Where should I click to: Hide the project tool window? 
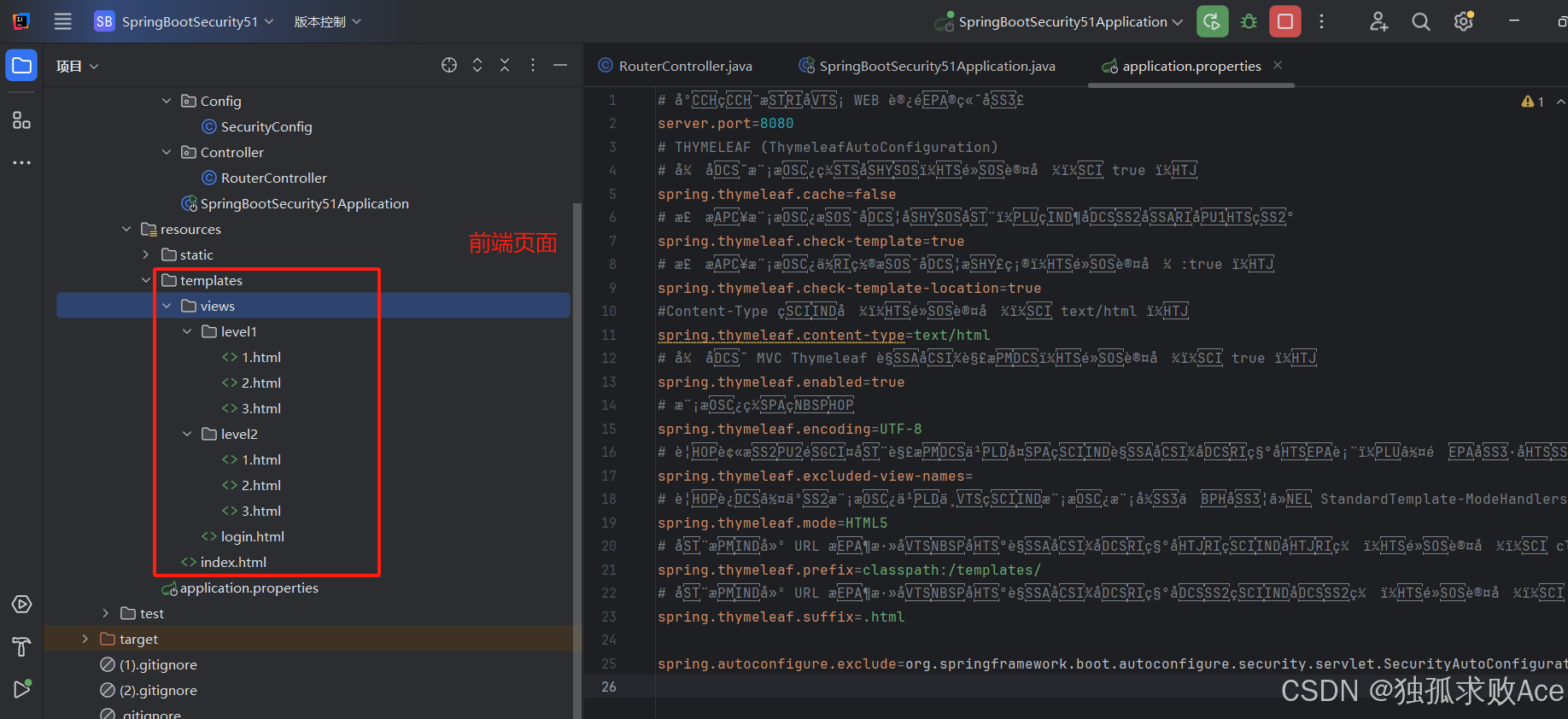(560, 66)
